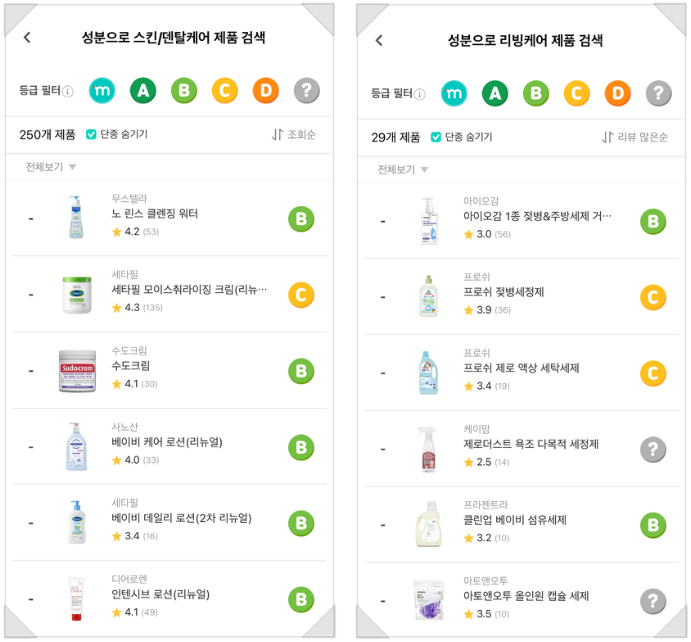Toggle 단종 숨기기 checkbox for 250 products
691x642 pixels.
pyautogui.click(x=91, y=134)
